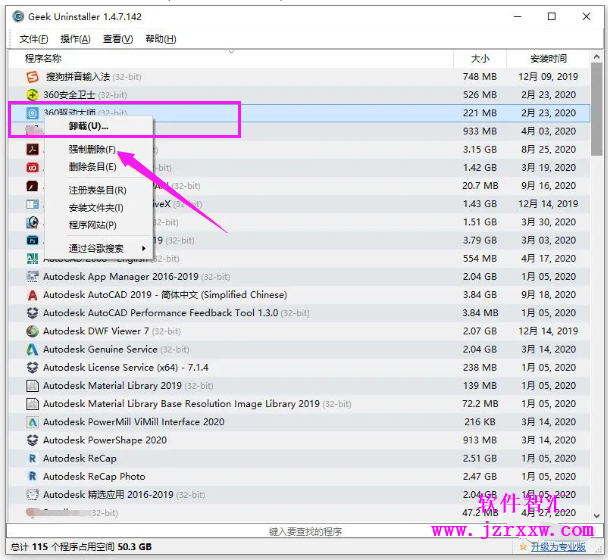608x560 pixels.
Task: Click the 3.15 GB size cell
Action: (x=480, y=149)
